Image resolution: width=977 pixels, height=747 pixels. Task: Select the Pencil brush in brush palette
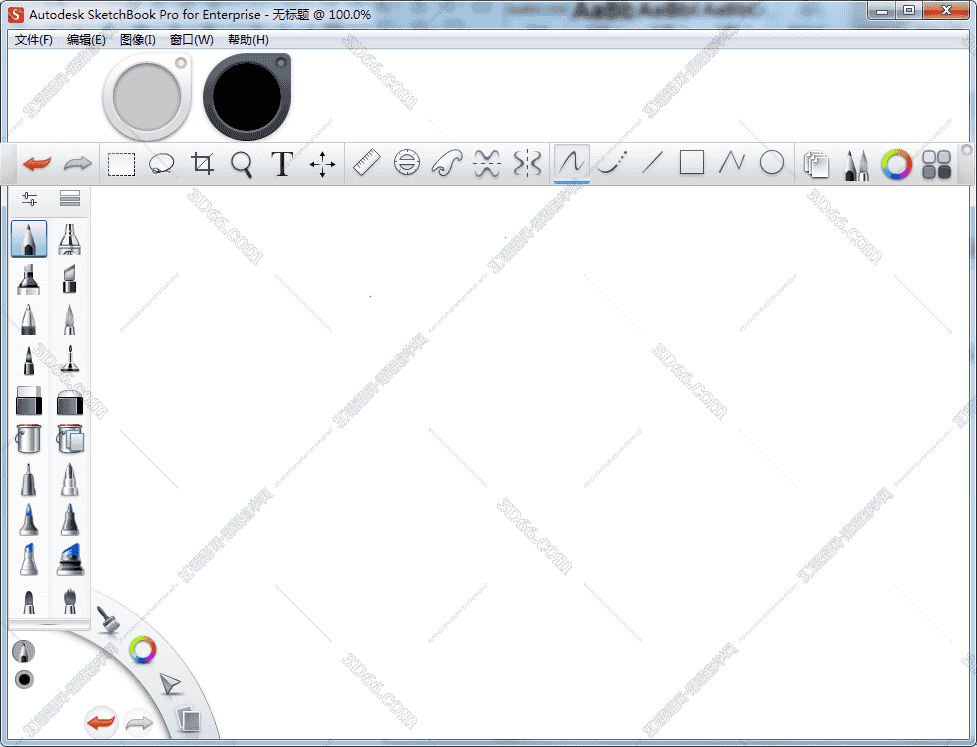(28, 239)
